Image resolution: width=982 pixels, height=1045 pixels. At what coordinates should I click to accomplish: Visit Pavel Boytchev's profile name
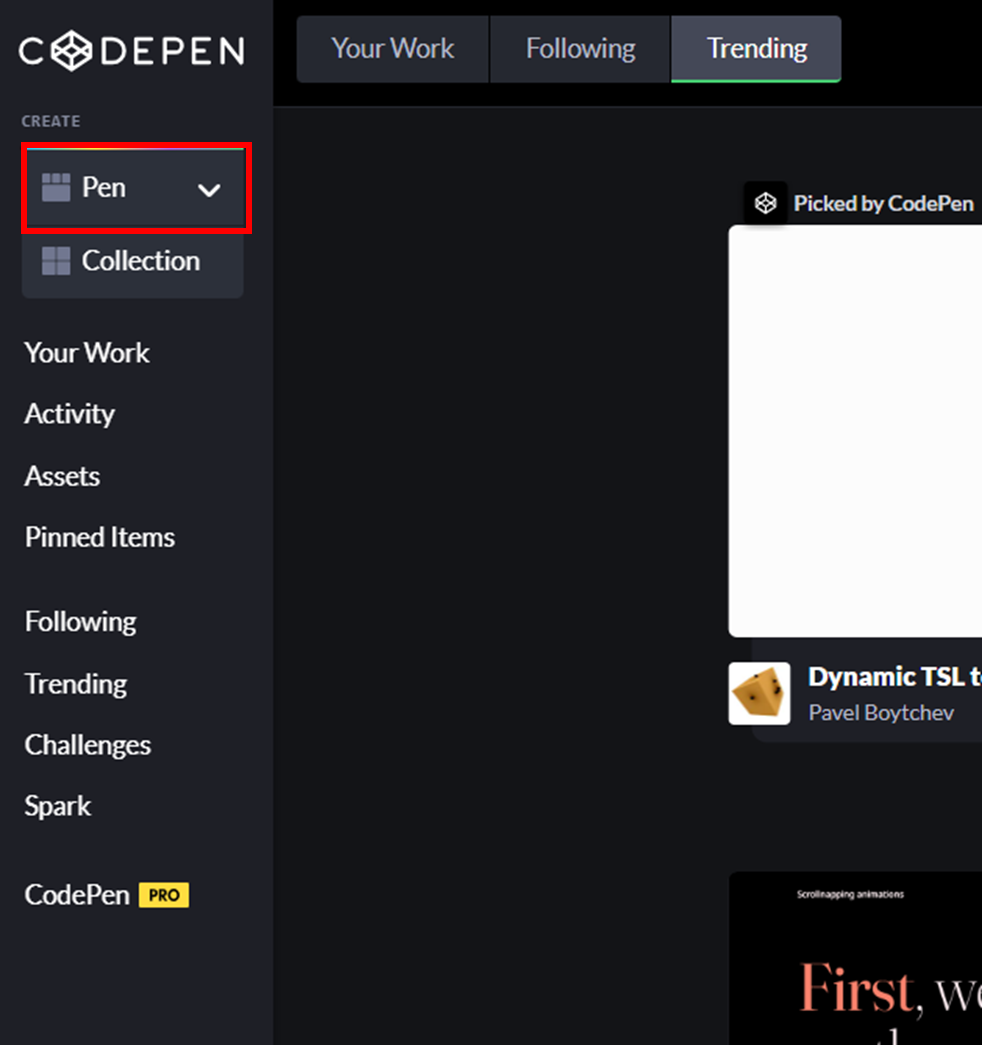point(881,713)
